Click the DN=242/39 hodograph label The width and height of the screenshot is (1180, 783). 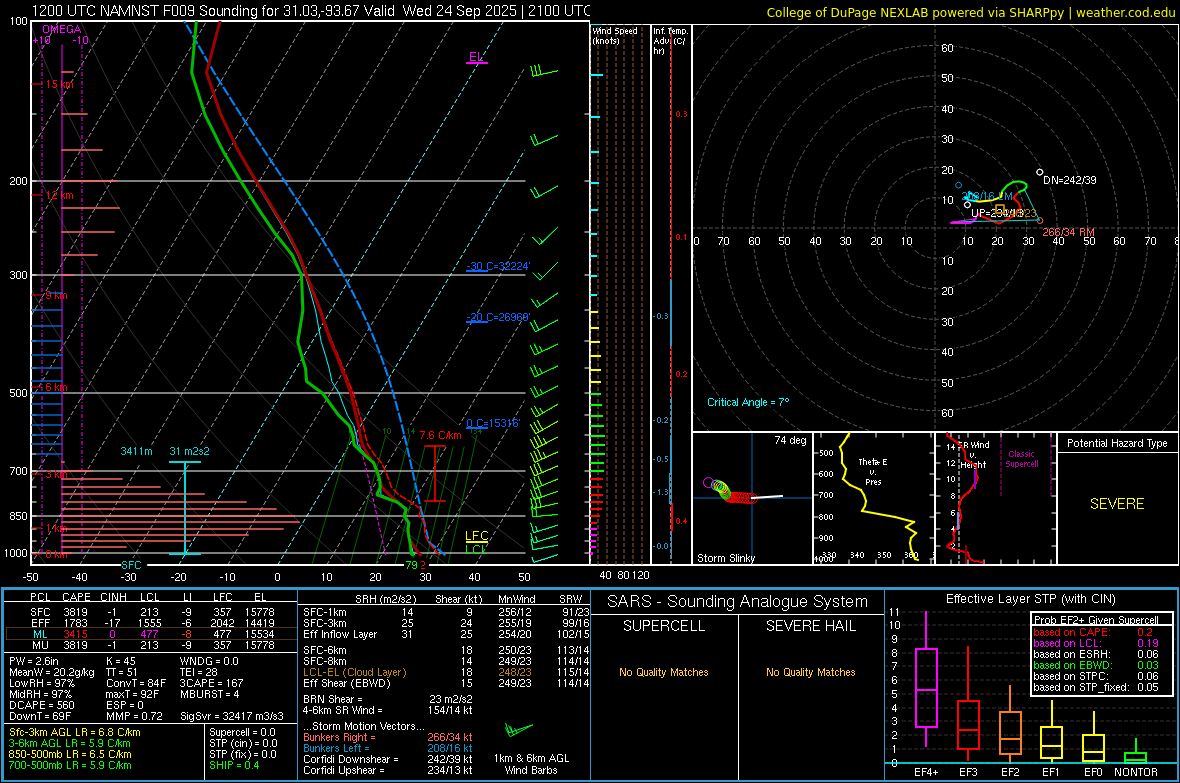click(x=1069, y=180)
